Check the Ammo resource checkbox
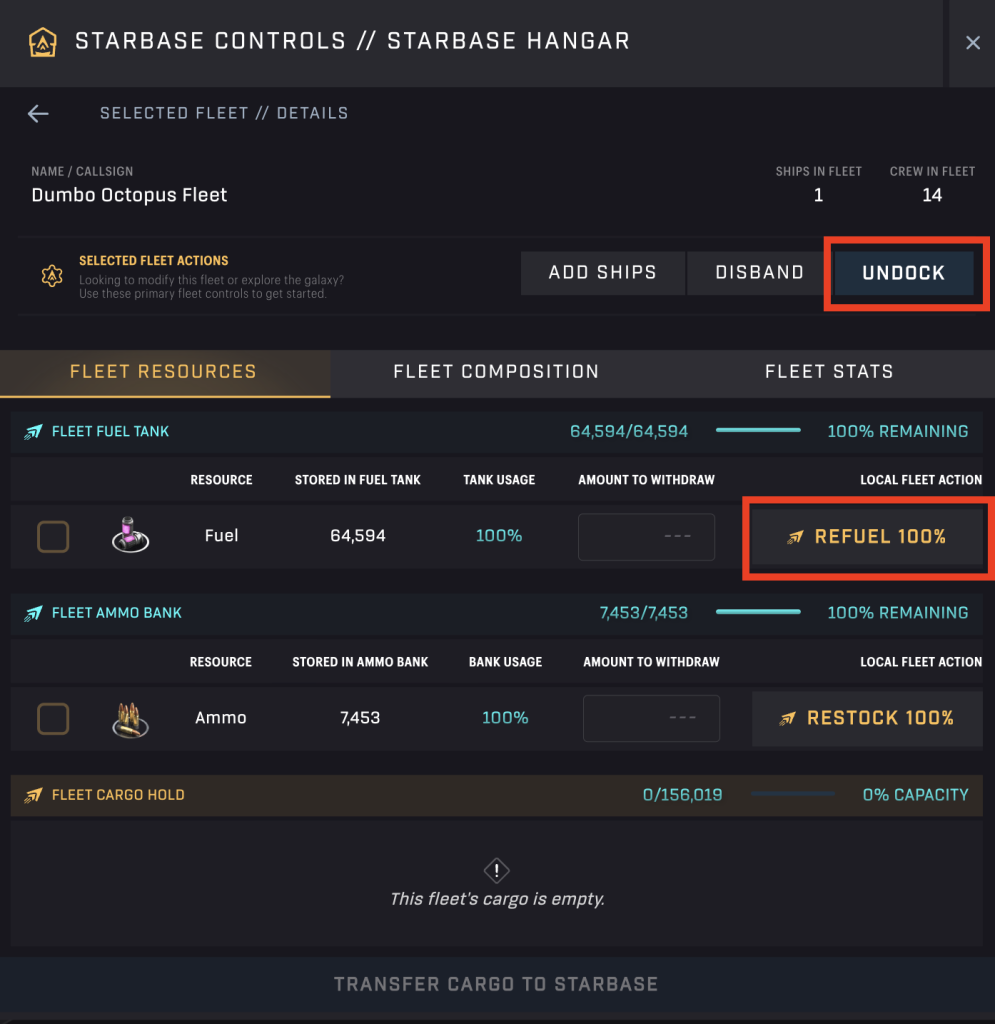The image size is (995, 1024). coord(53,718)
